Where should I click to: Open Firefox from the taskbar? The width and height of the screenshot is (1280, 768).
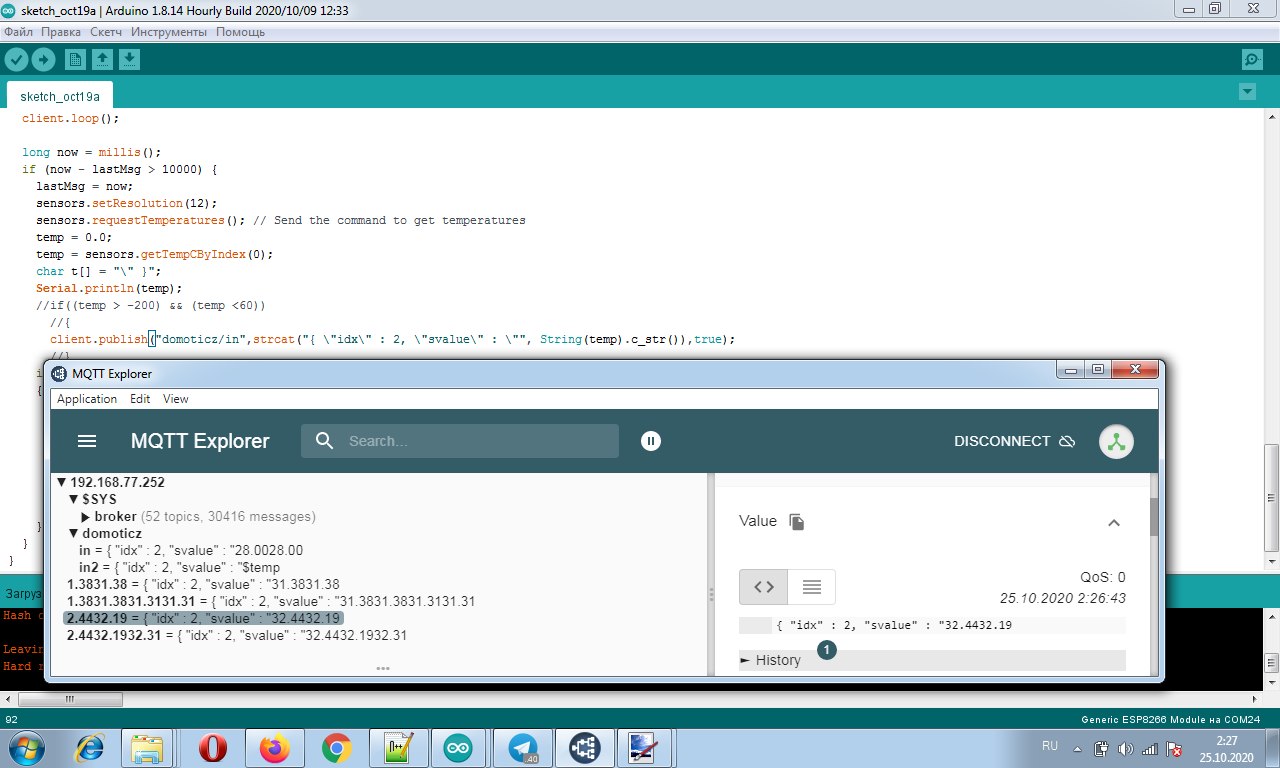tap(273, 747)
